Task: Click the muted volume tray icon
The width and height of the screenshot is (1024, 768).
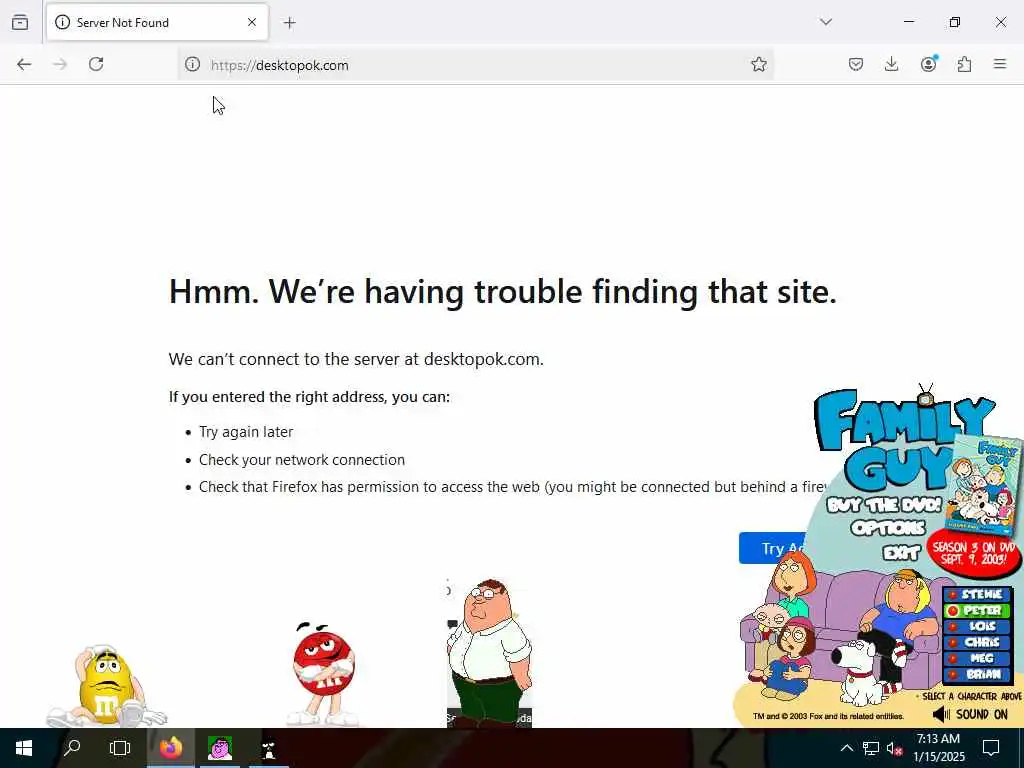Action: pos(894,748)
